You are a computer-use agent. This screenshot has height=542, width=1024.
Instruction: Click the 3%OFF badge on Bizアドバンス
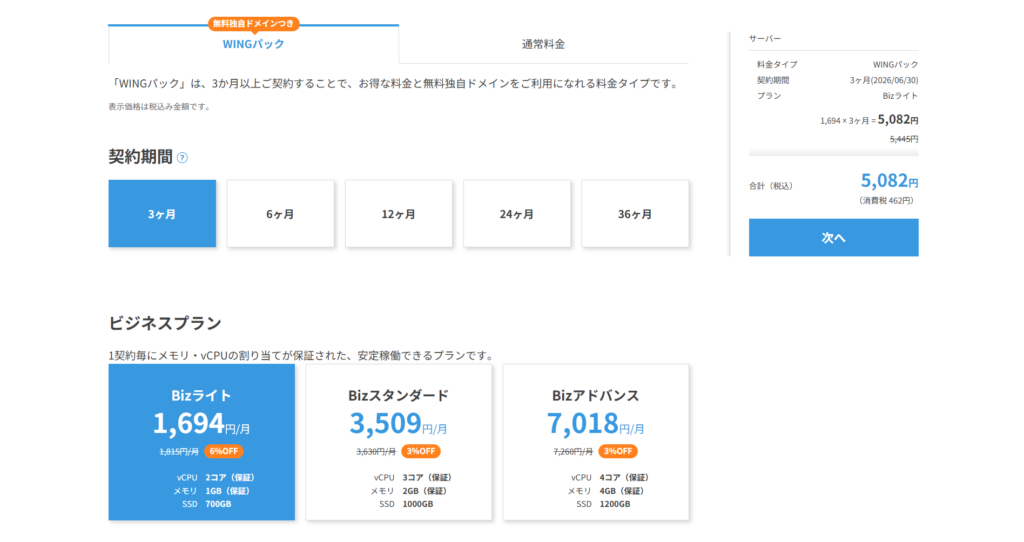point(618,451)
